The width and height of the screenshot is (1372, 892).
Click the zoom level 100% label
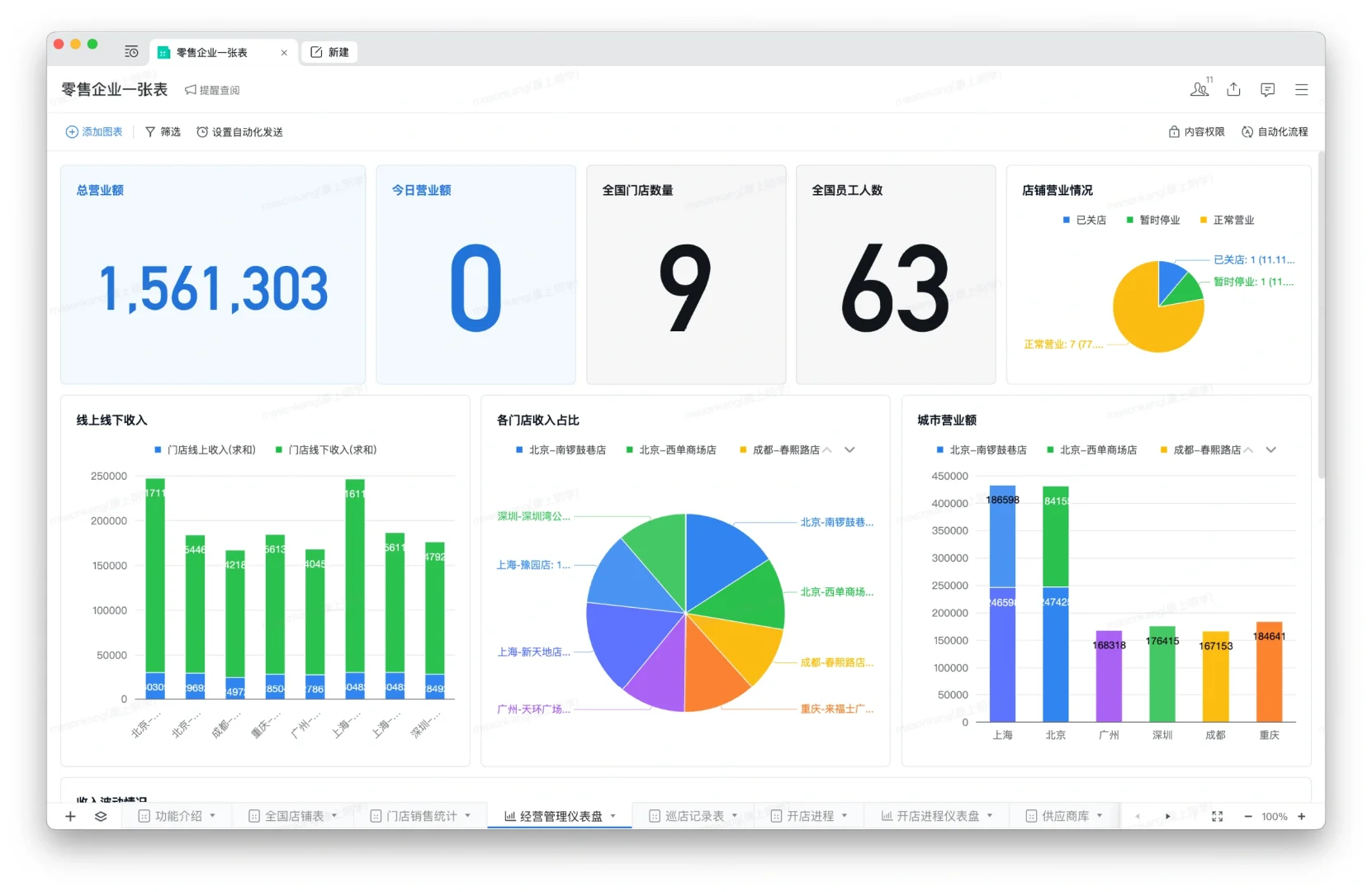point(1275,816)
